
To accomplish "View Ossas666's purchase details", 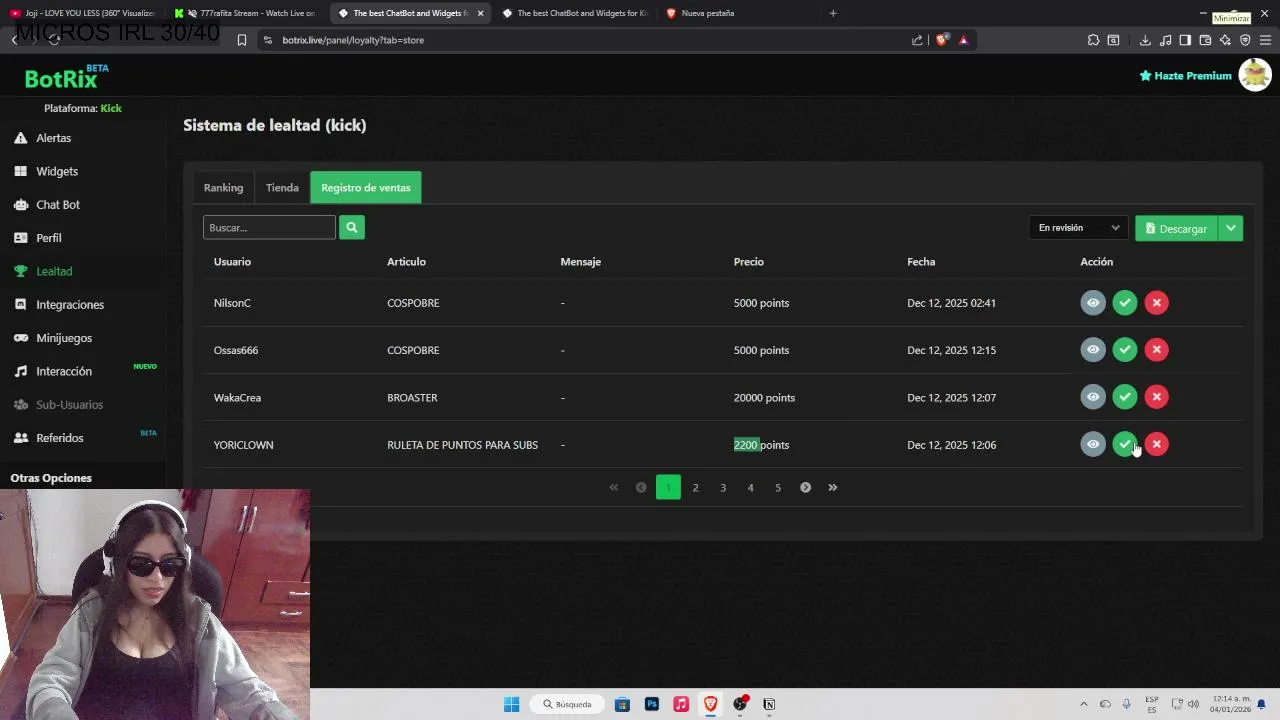I will pyautogui.click(x=1093, y=349).
